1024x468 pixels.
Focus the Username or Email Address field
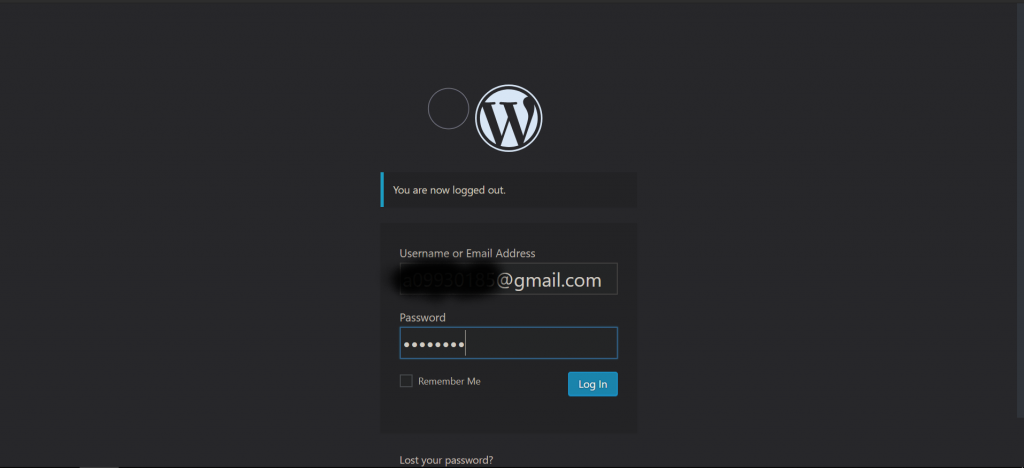(x=509, y=279)
